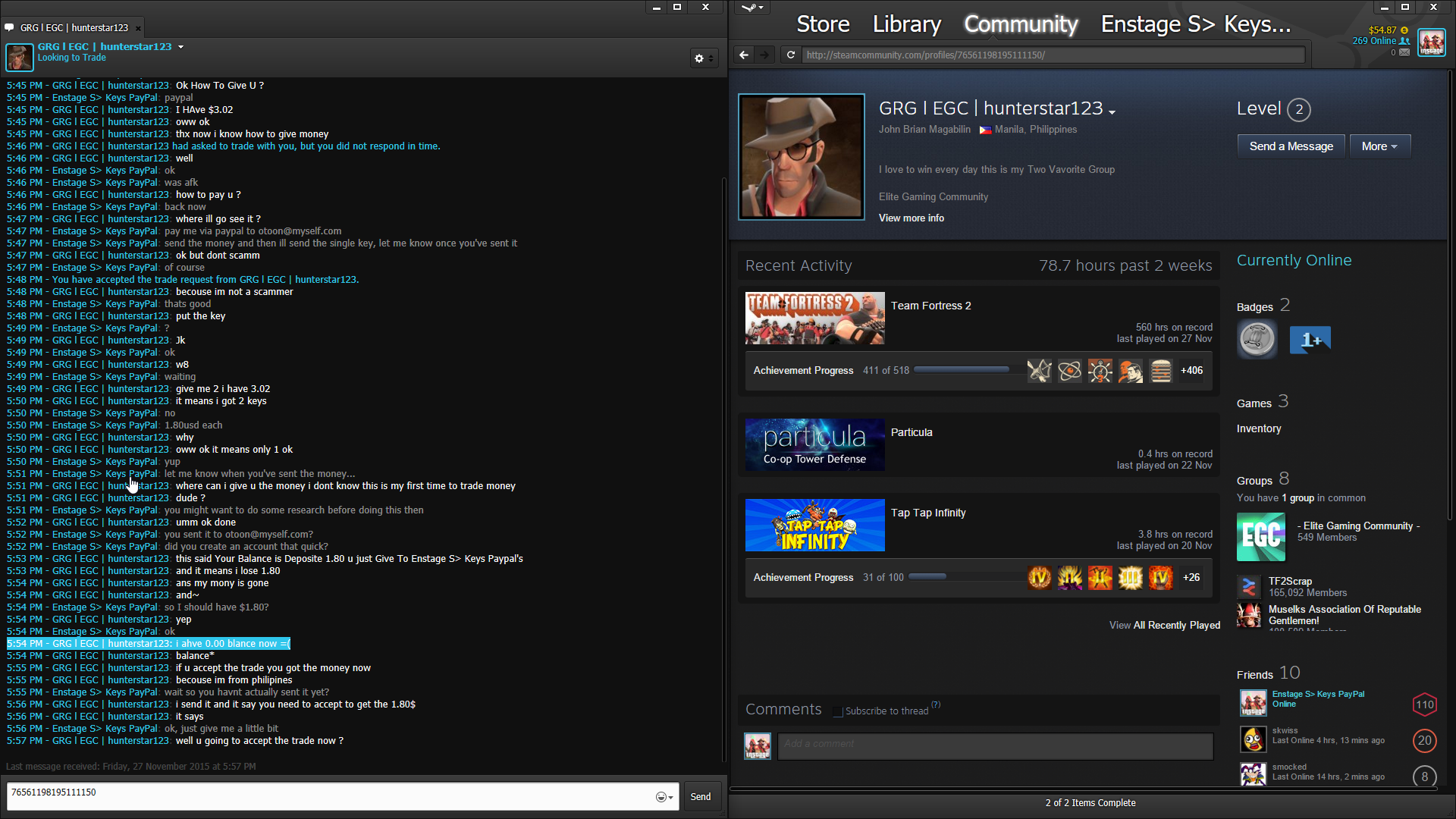Image resolution: width=1456 pixels, height=819 pixels.
Task: Click the Elite Gaming Community group logo
Action: coord(1260,537)
